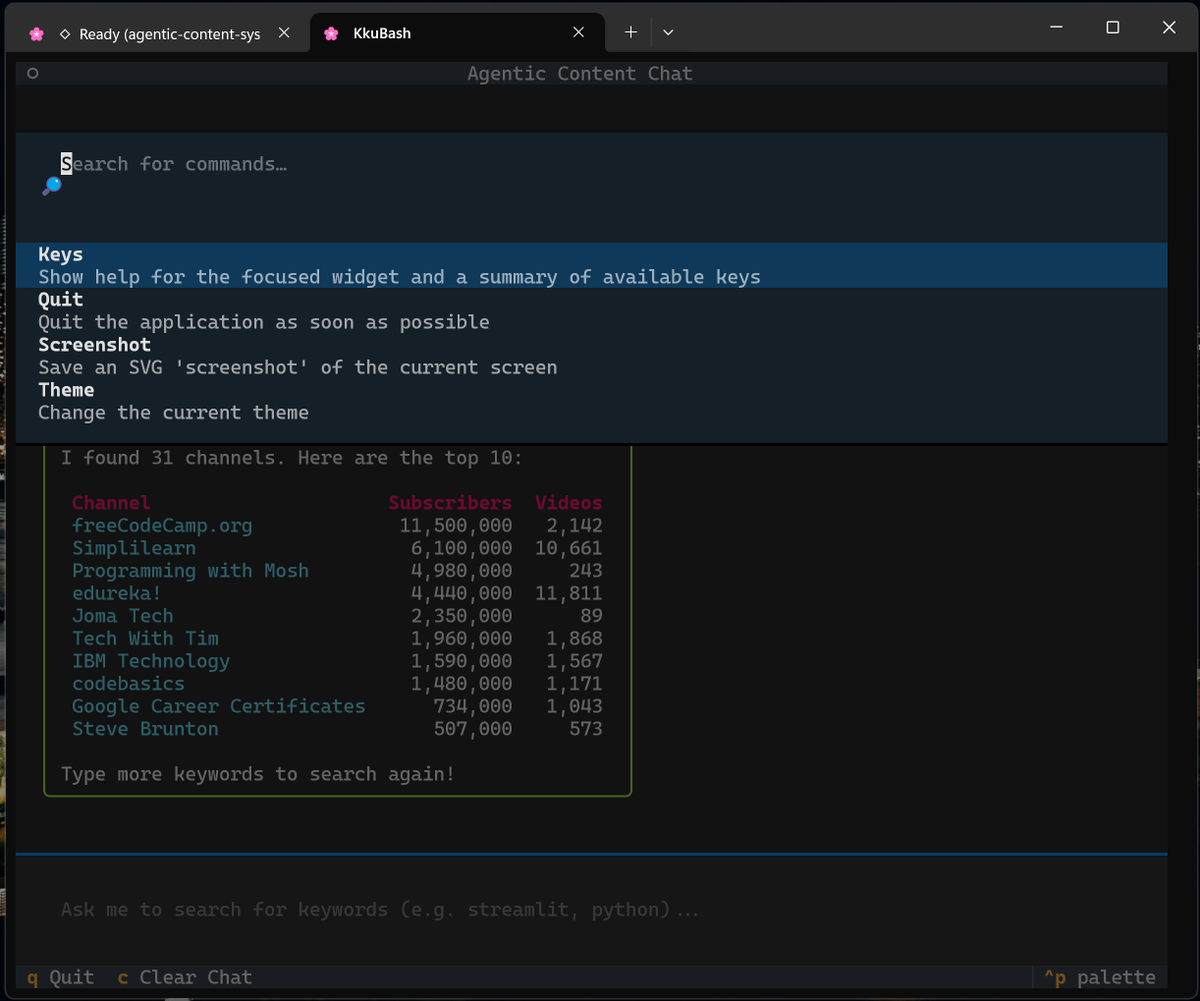Click the 11,500,000 subscribers value
The height and width of the screenshot is (1001, 1200).
[456, 525]
